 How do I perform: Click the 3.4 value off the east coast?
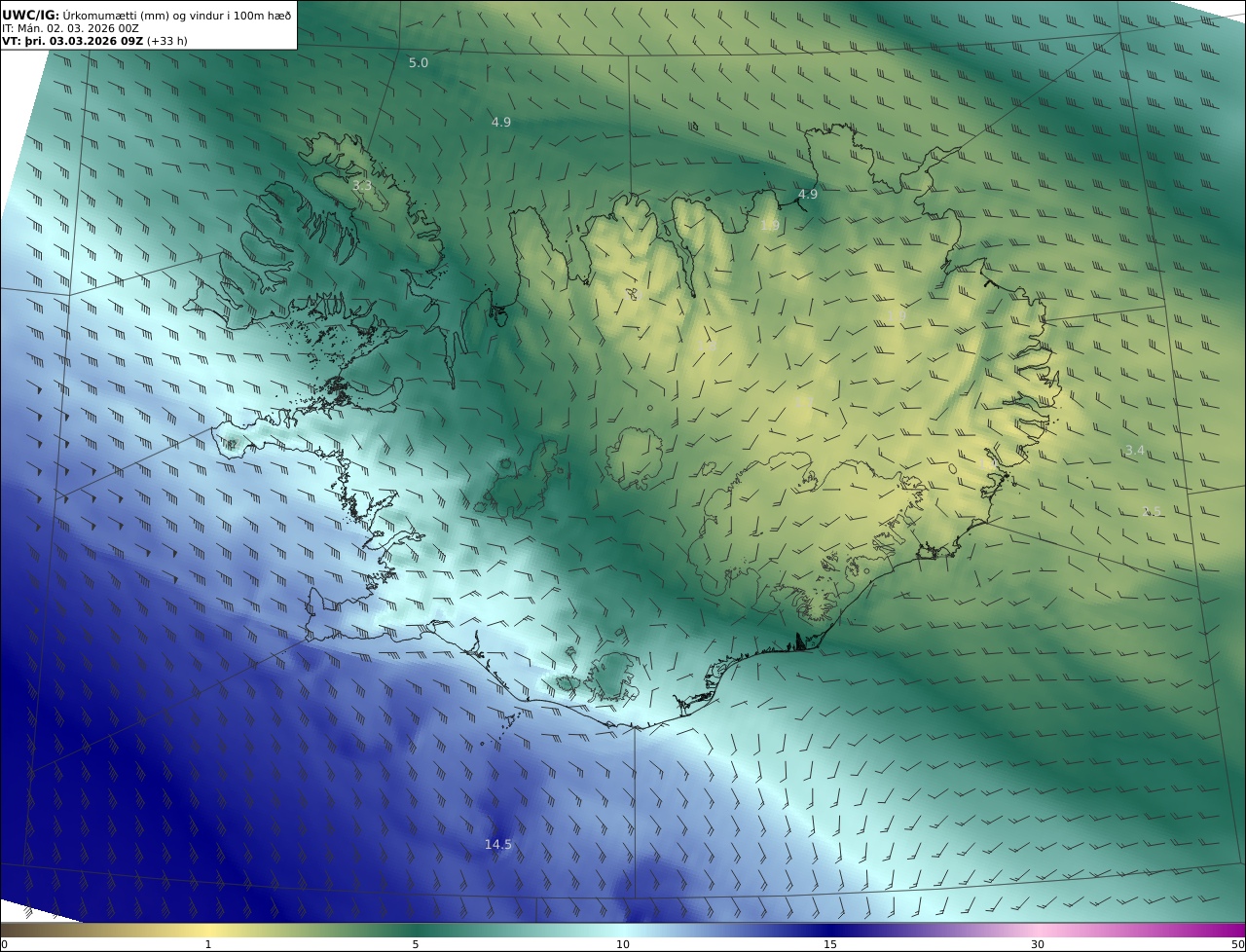pos(1134,450)
